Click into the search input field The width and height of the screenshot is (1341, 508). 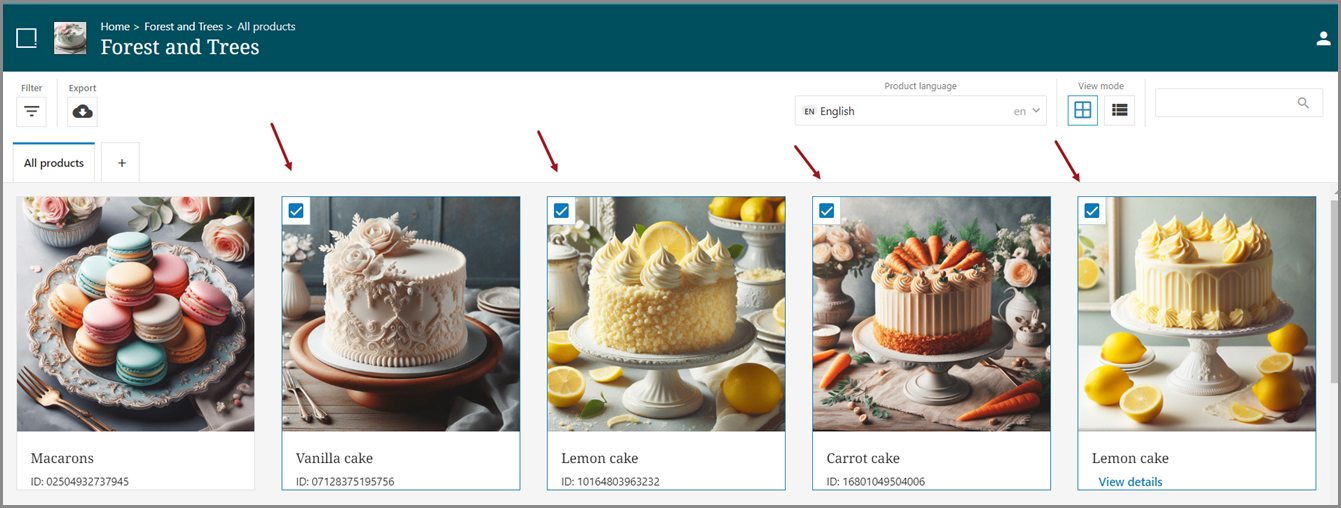click(1225, 103)
